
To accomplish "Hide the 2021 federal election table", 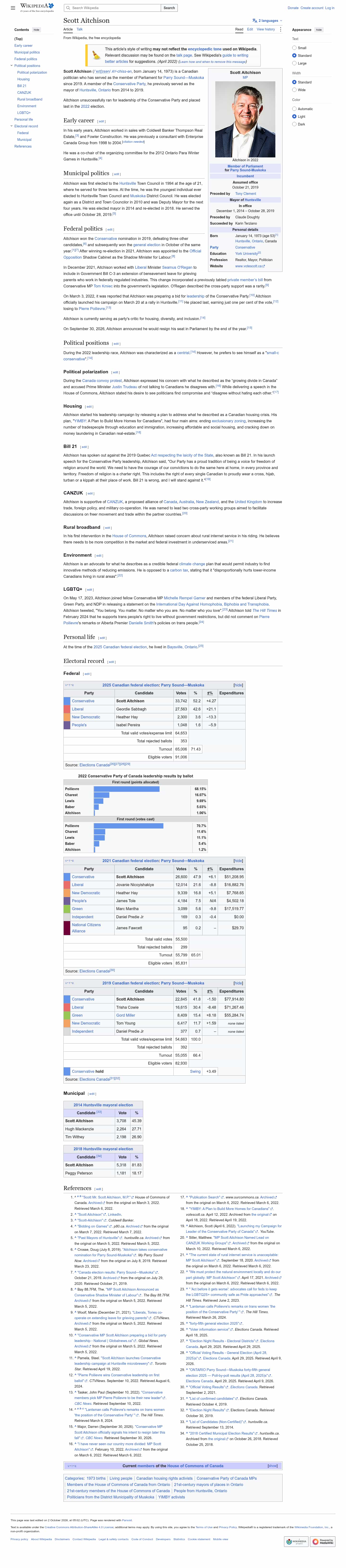I will (238, 861).
